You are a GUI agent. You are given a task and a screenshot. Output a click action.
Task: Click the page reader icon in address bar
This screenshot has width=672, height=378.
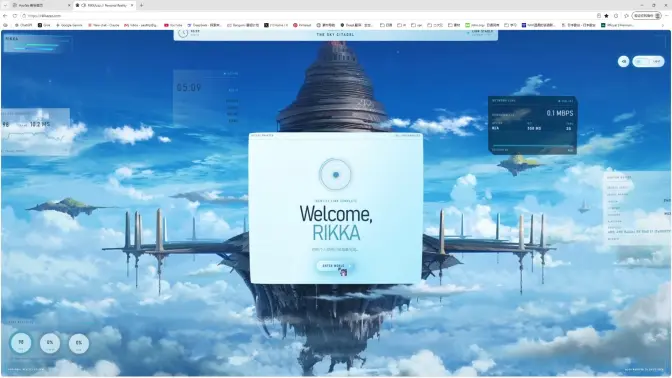point(598,16)
